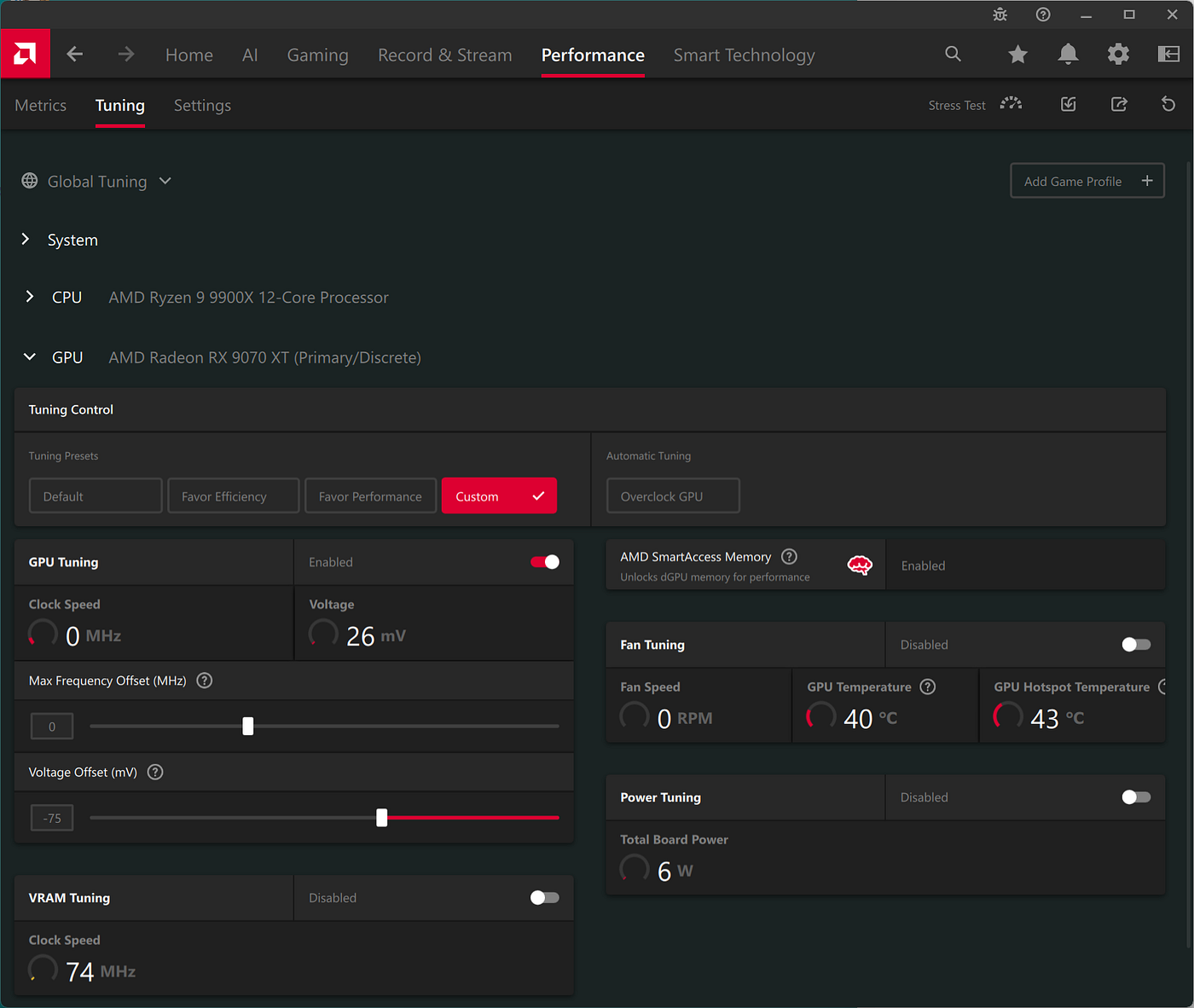Click the '40 °C' GPU temperature reading

[x=871, y=718]
